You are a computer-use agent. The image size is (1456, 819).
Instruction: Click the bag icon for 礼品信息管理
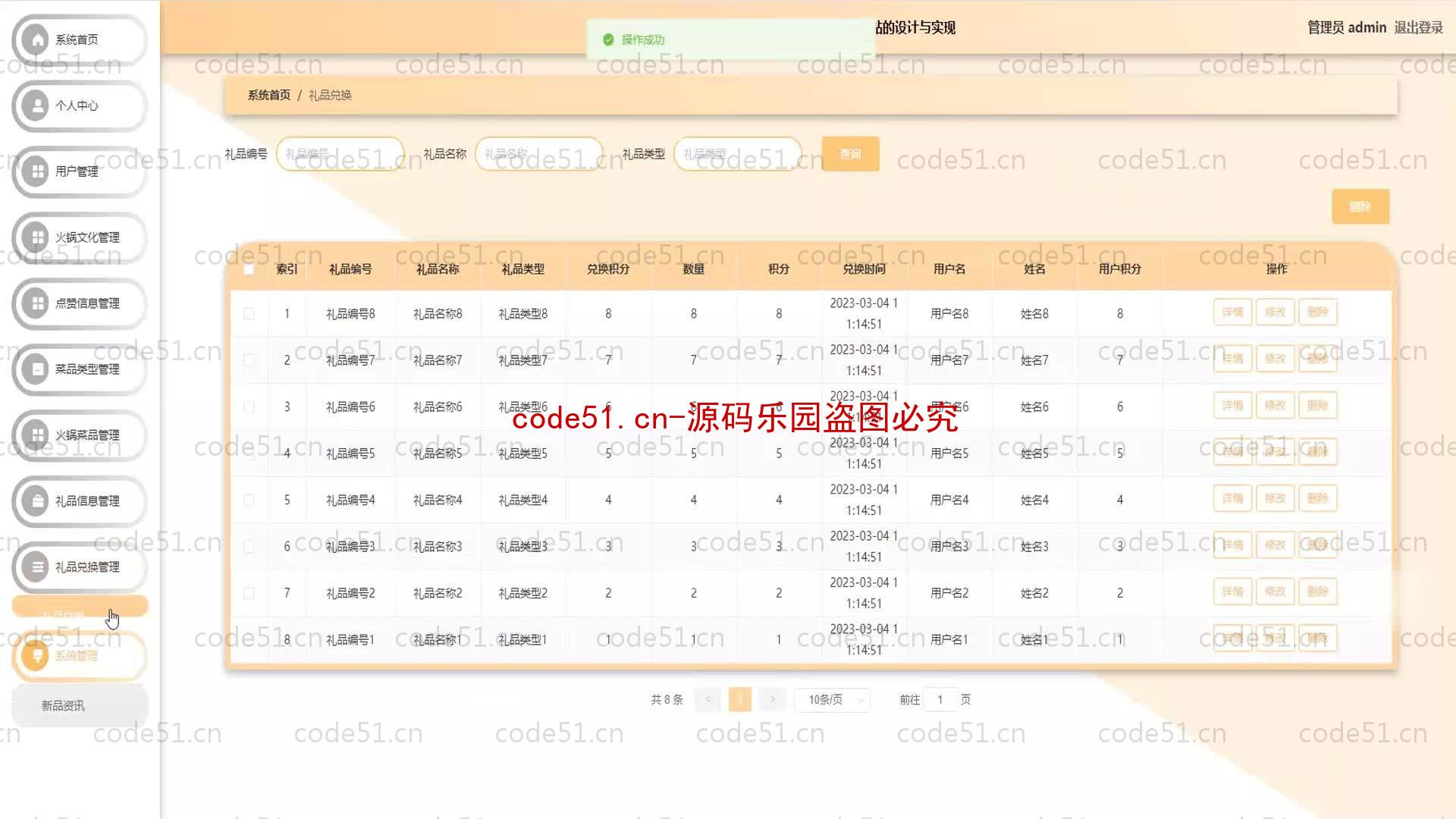pyautogui.click(x=36, y=501)
